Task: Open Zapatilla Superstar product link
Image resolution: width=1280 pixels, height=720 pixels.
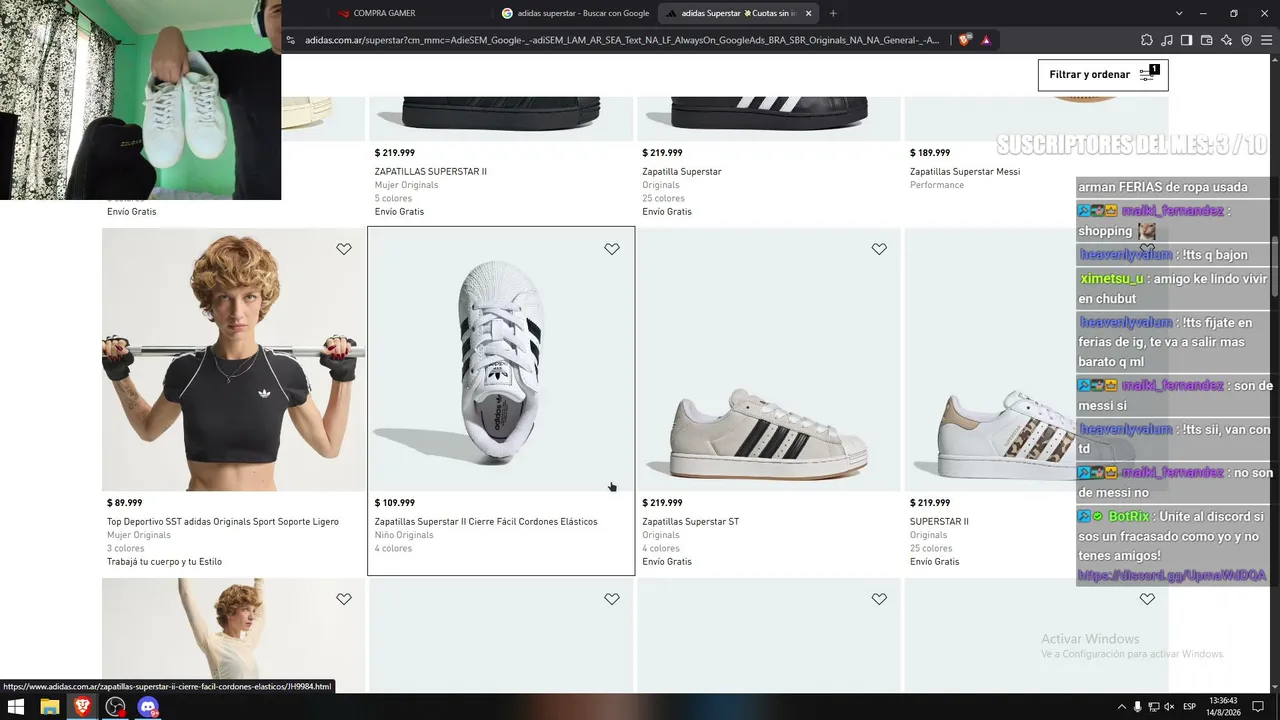Action: 681,172
